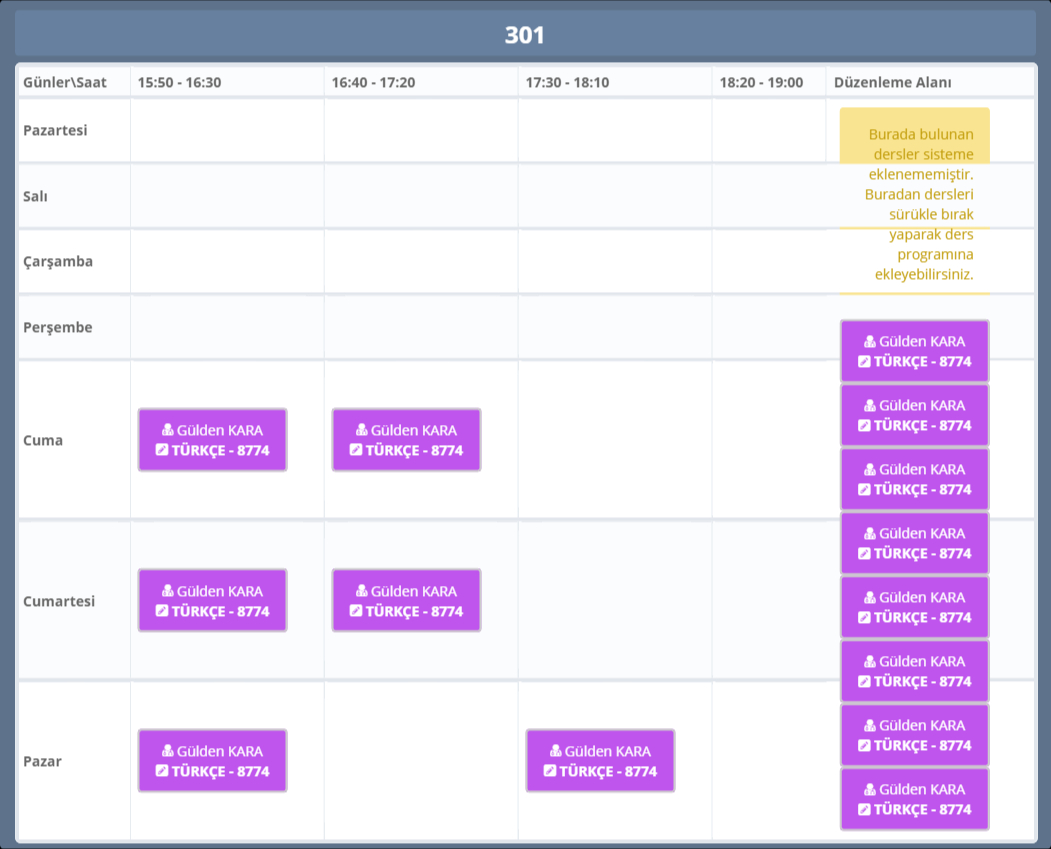Click the yellow information notice about unadded lessons
Screen dimensions: 1051x849
pyautogui.click(x=914, y=200)
